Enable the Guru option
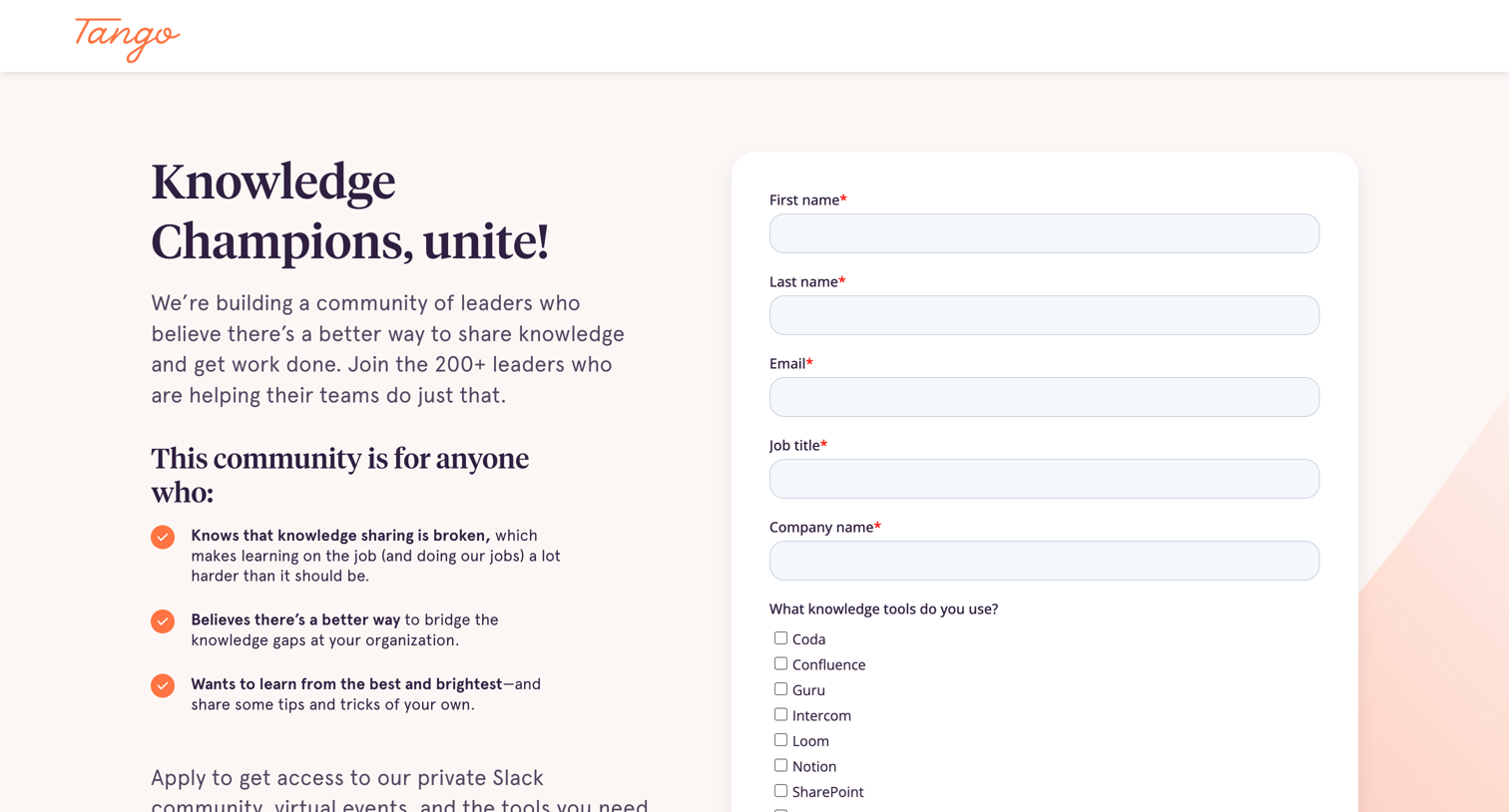 click(780, 689)
